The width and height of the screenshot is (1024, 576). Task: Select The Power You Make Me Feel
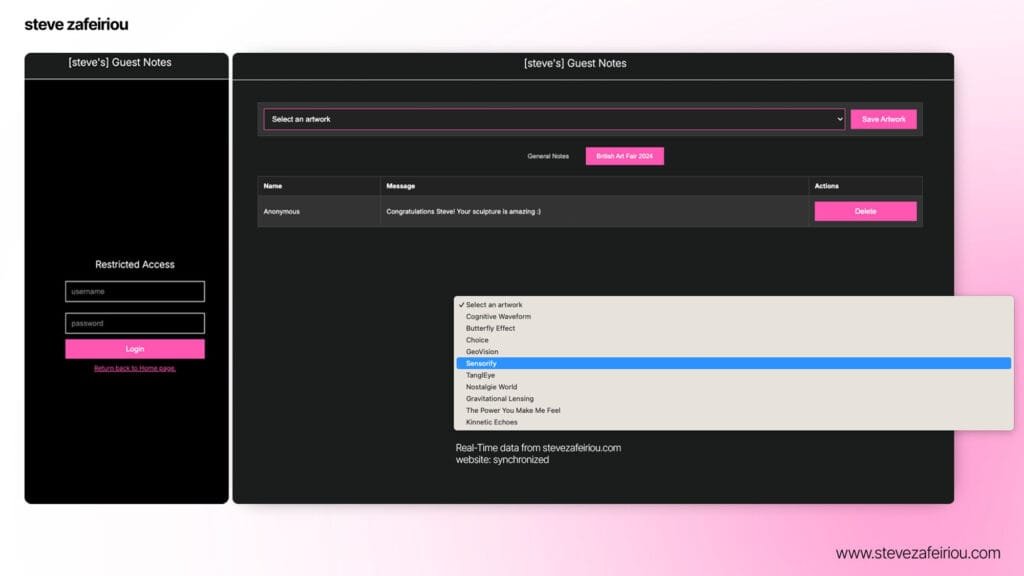coord(734,410)
